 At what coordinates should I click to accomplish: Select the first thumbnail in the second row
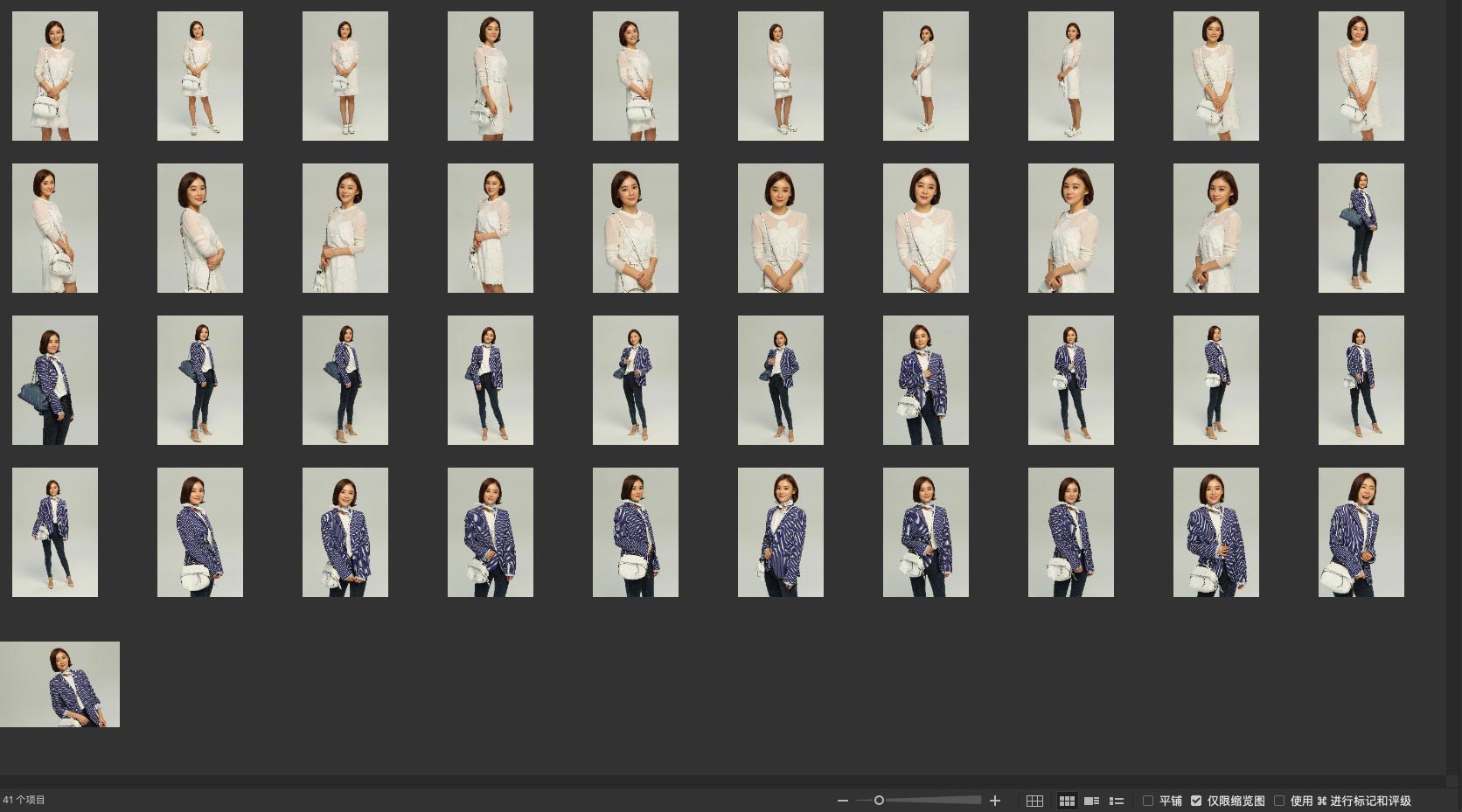pos(55,228)
